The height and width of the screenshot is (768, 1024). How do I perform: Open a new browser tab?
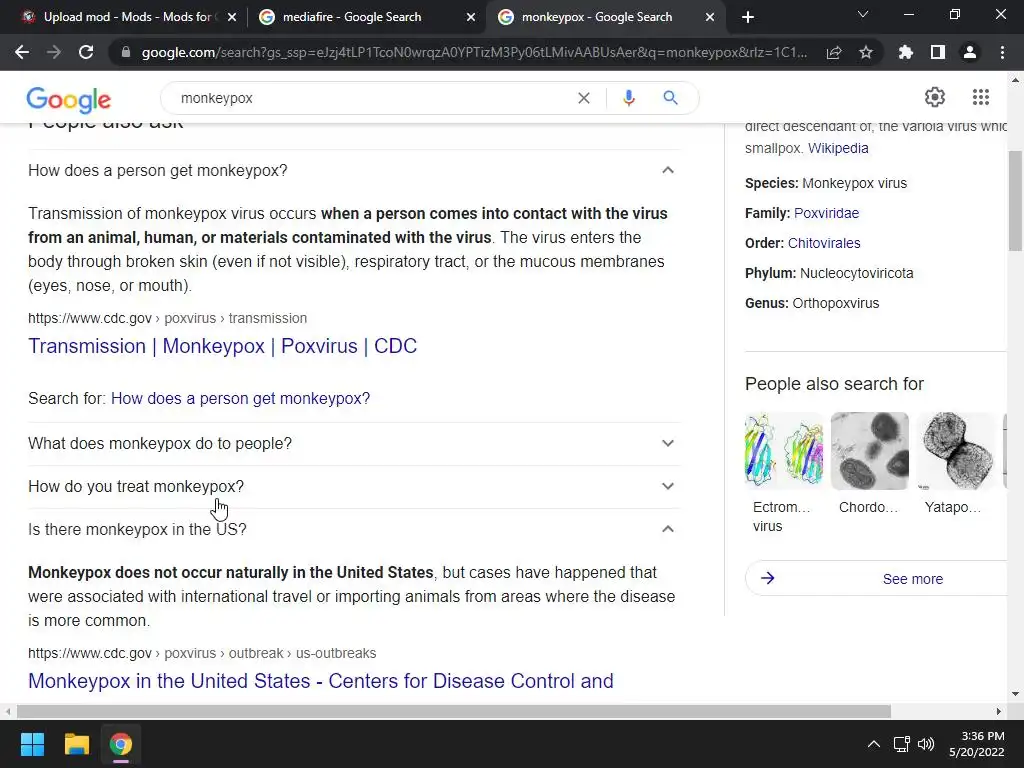click(x=748, y=17)
